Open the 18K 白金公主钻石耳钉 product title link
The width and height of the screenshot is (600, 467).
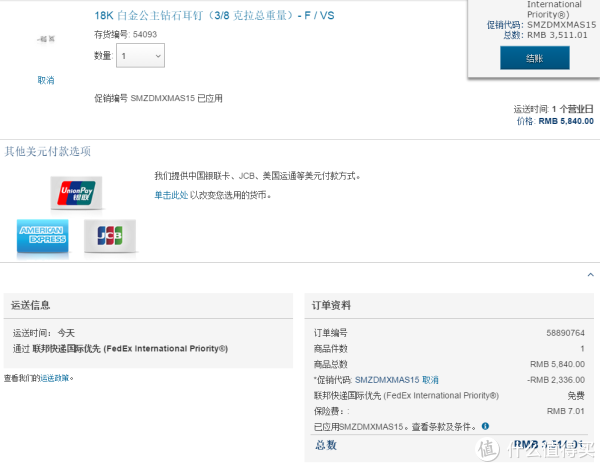(x=214, y=15)
